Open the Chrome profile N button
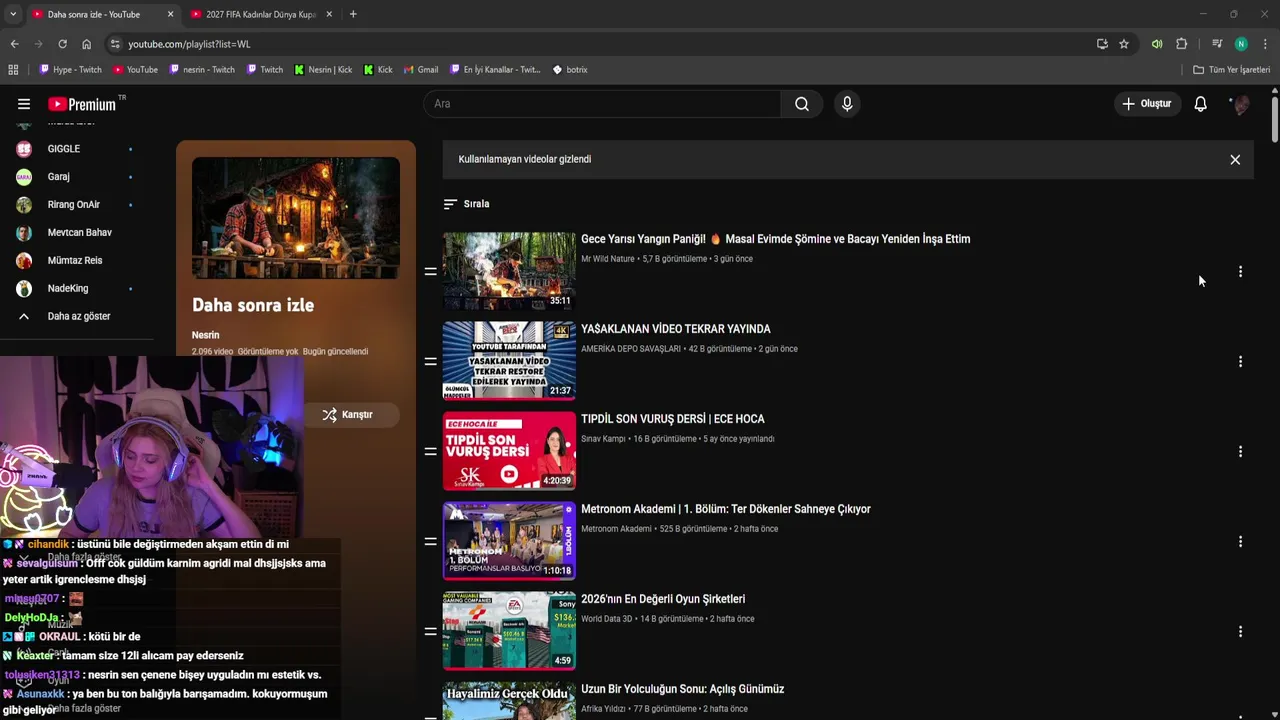This screenshot has width=1280, height=720. (1241, 44)
